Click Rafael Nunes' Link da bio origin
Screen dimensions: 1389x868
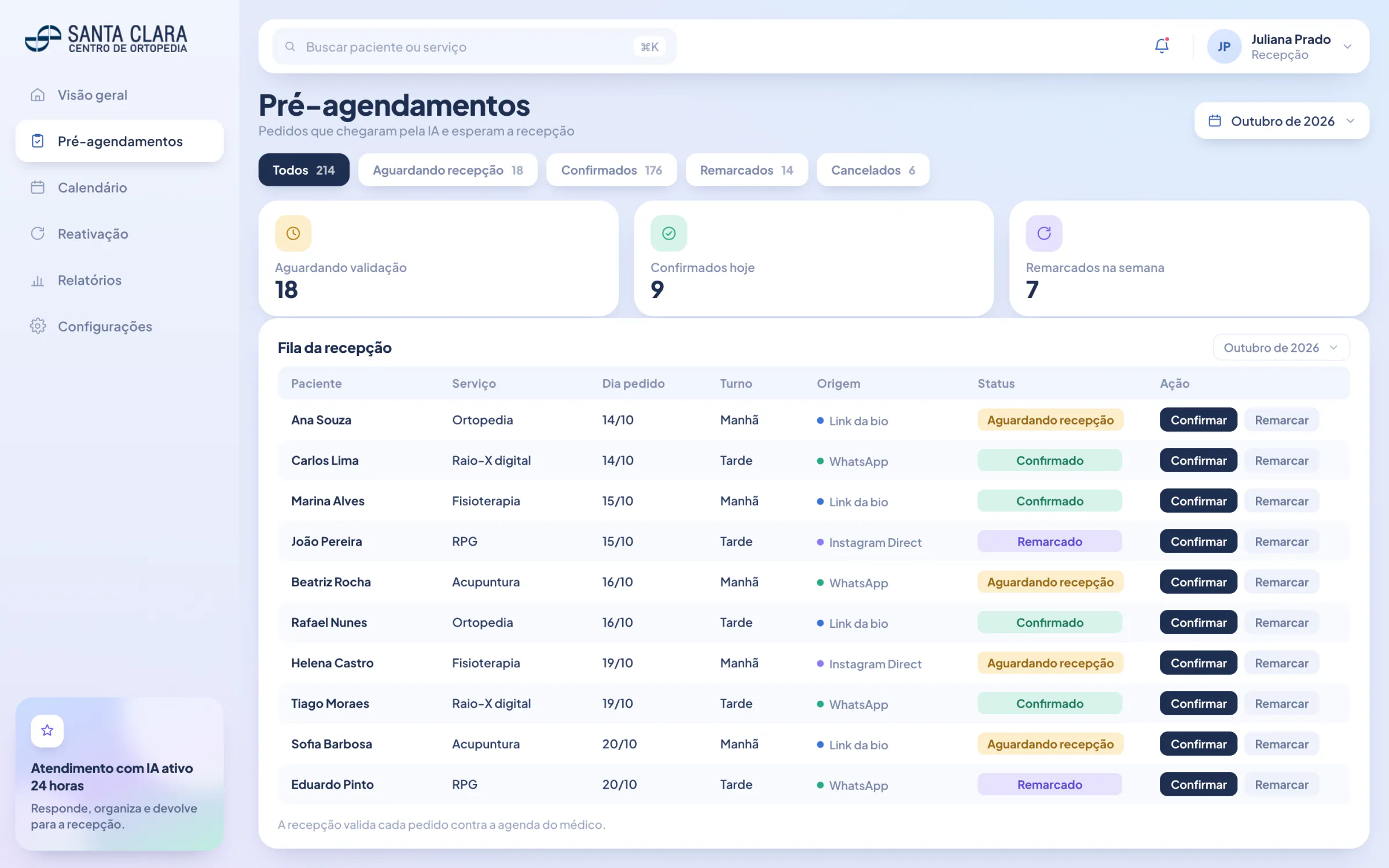click(x=852, y=623)
